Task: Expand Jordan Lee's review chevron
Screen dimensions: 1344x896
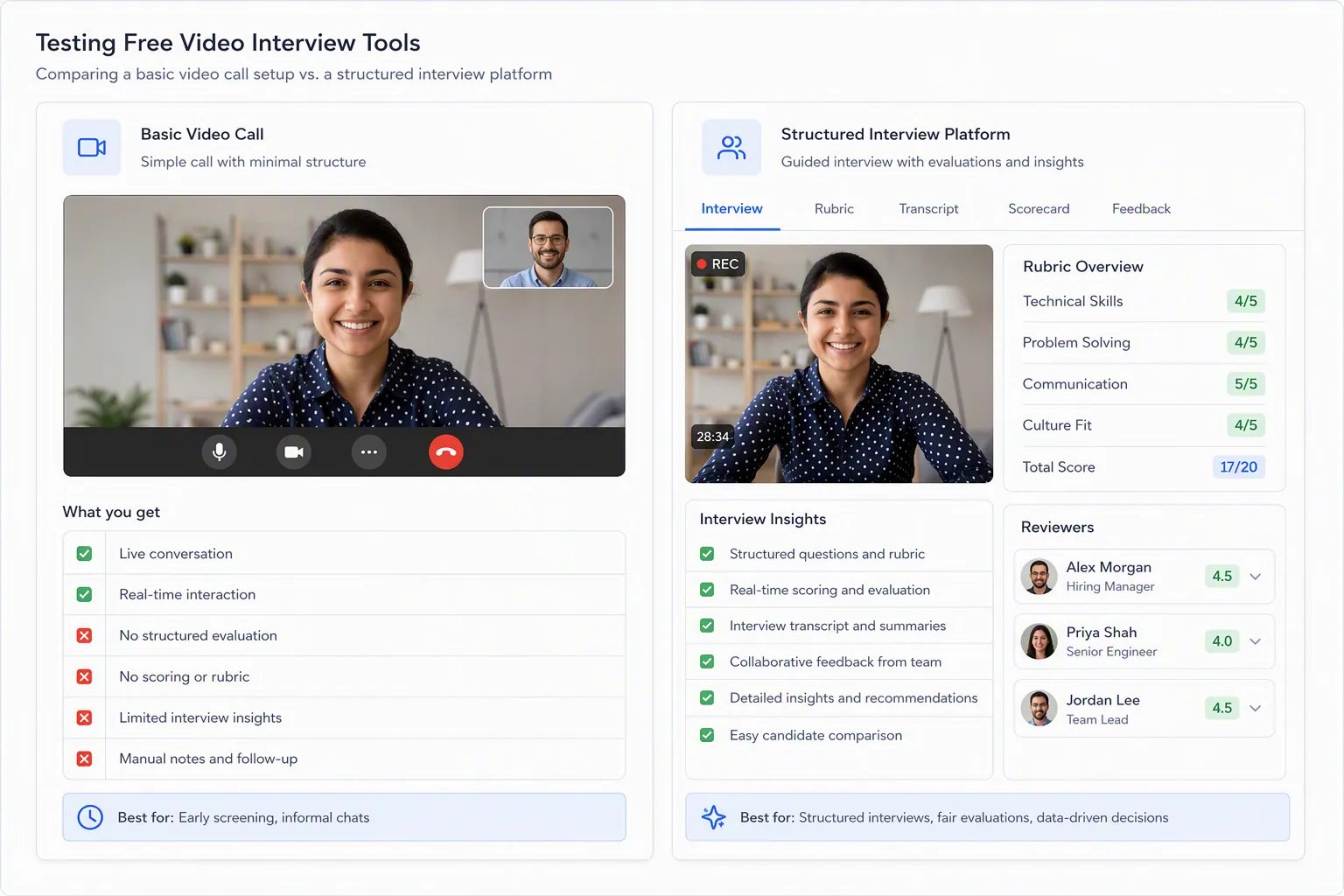Action: 1256,708
